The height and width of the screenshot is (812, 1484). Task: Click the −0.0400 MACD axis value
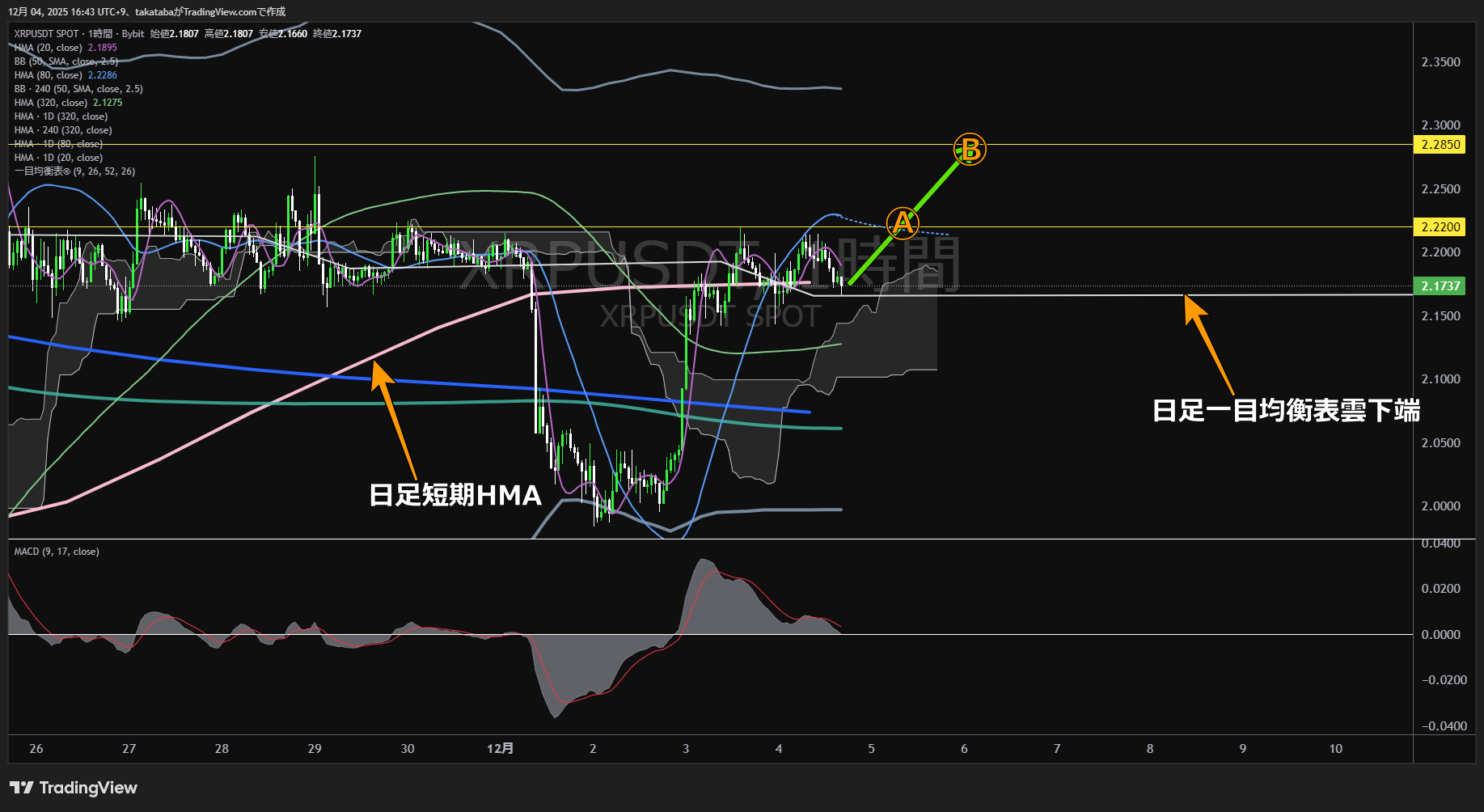(x=1444, y=726)
